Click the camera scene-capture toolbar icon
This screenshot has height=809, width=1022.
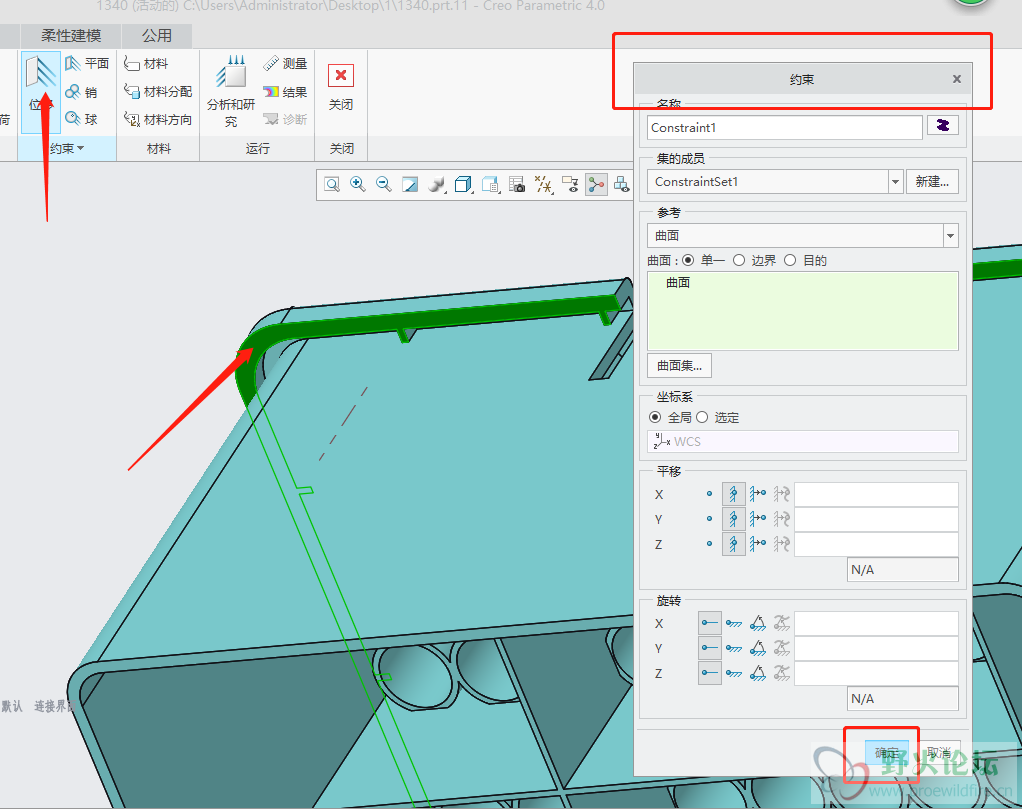517,184
